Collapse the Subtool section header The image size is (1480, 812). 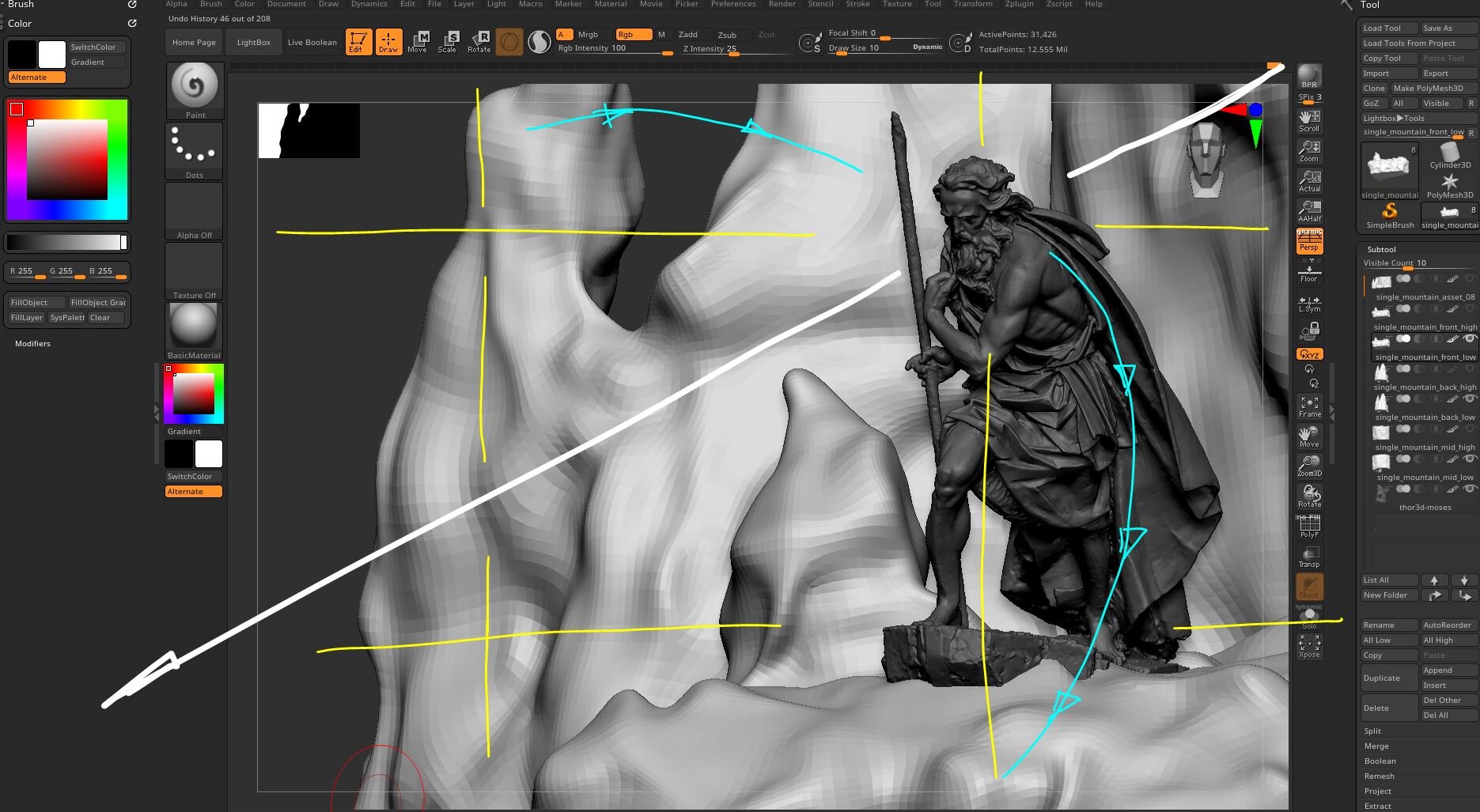click(x=1381, y=249)
